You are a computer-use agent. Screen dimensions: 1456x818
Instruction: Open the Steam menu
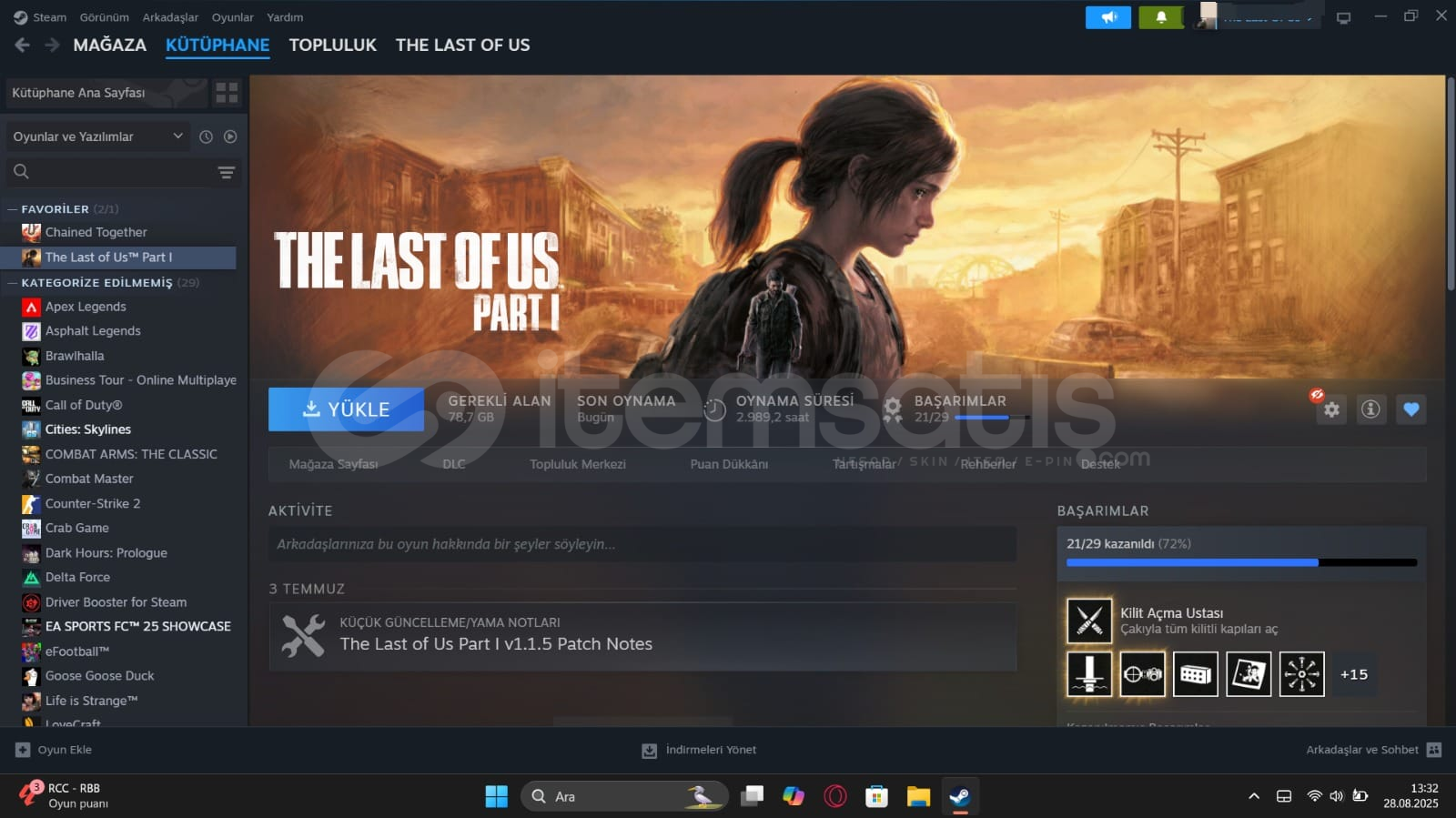40,17
